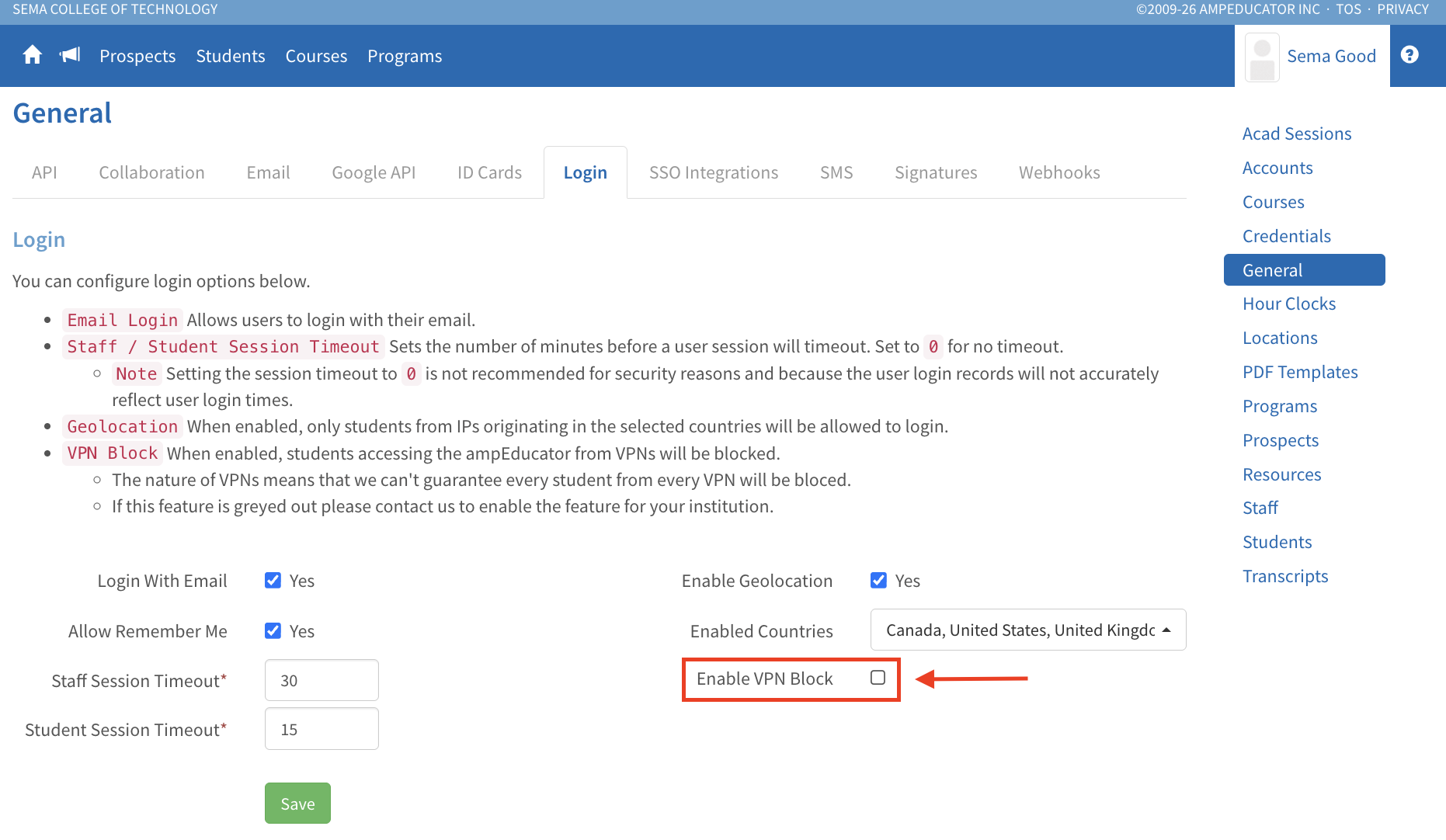Open Prospects settings in sidebar

click(x=1281, y=440)
